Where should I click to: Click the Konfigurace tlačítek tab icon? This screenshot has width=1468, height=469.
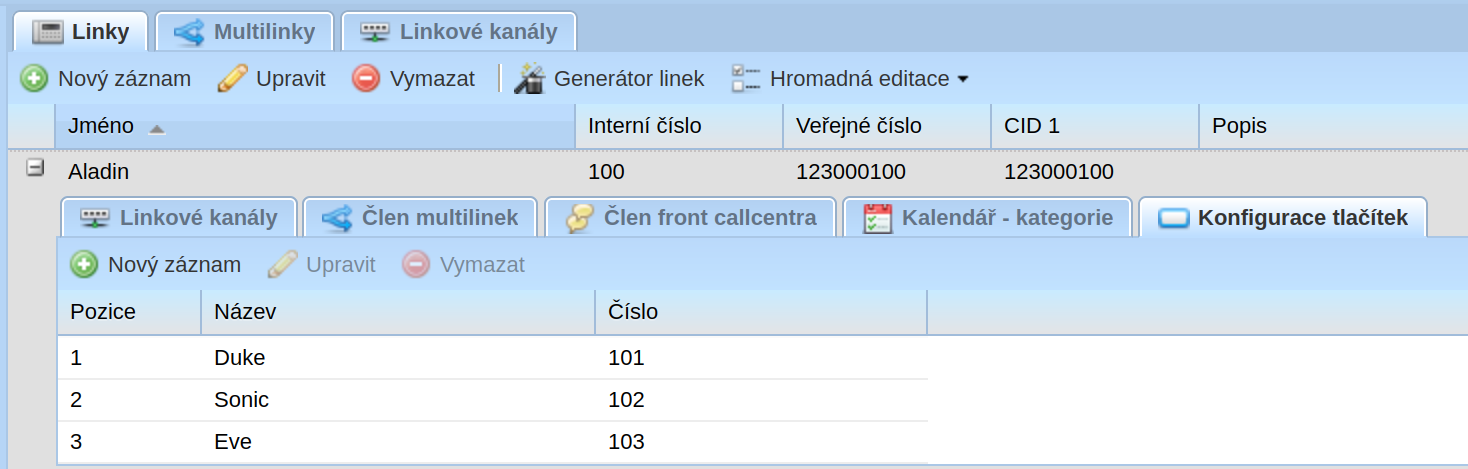click(x=1174, y=218)
